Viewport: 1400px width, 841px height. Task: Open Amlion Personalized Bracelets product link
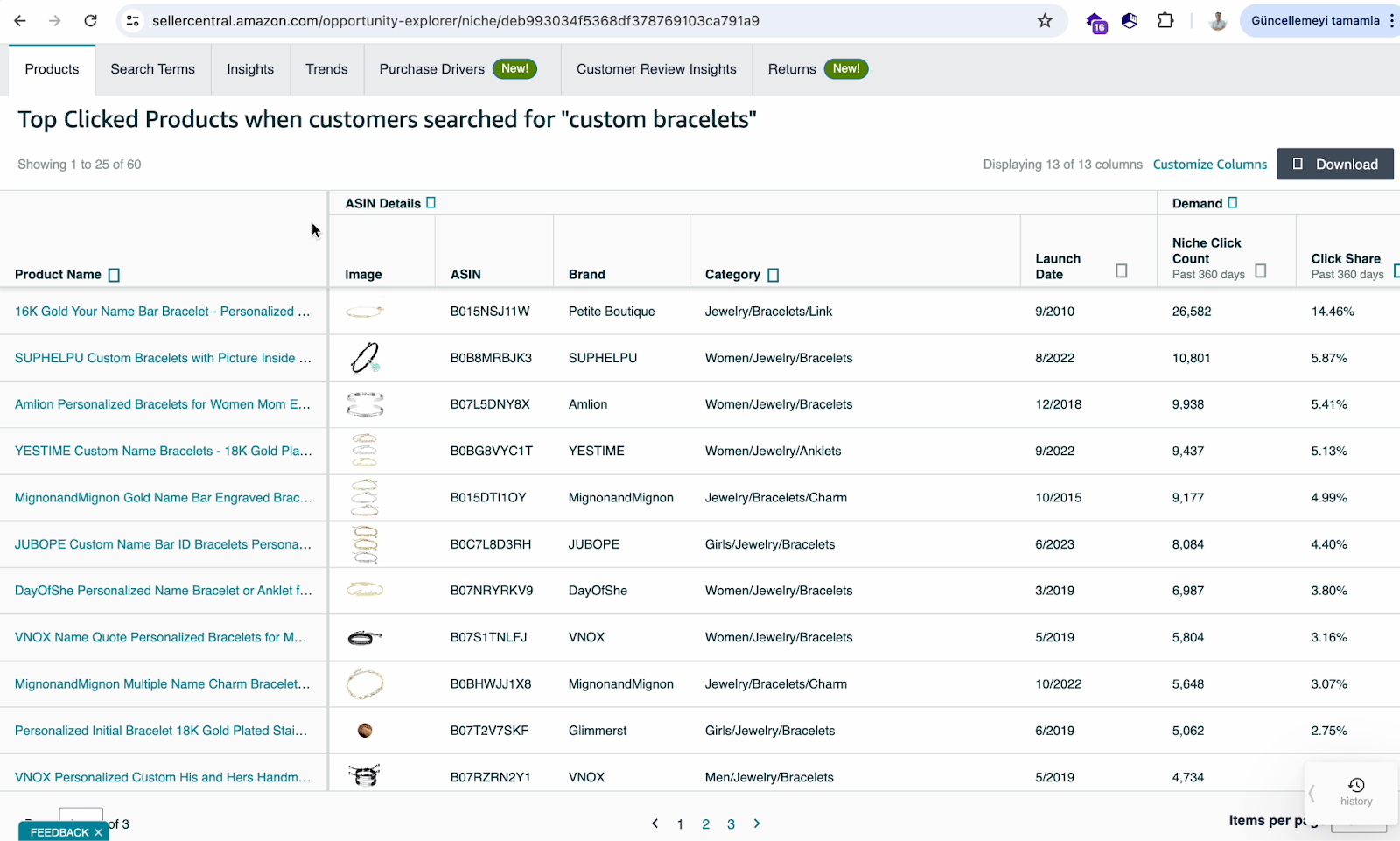point(163,404)
